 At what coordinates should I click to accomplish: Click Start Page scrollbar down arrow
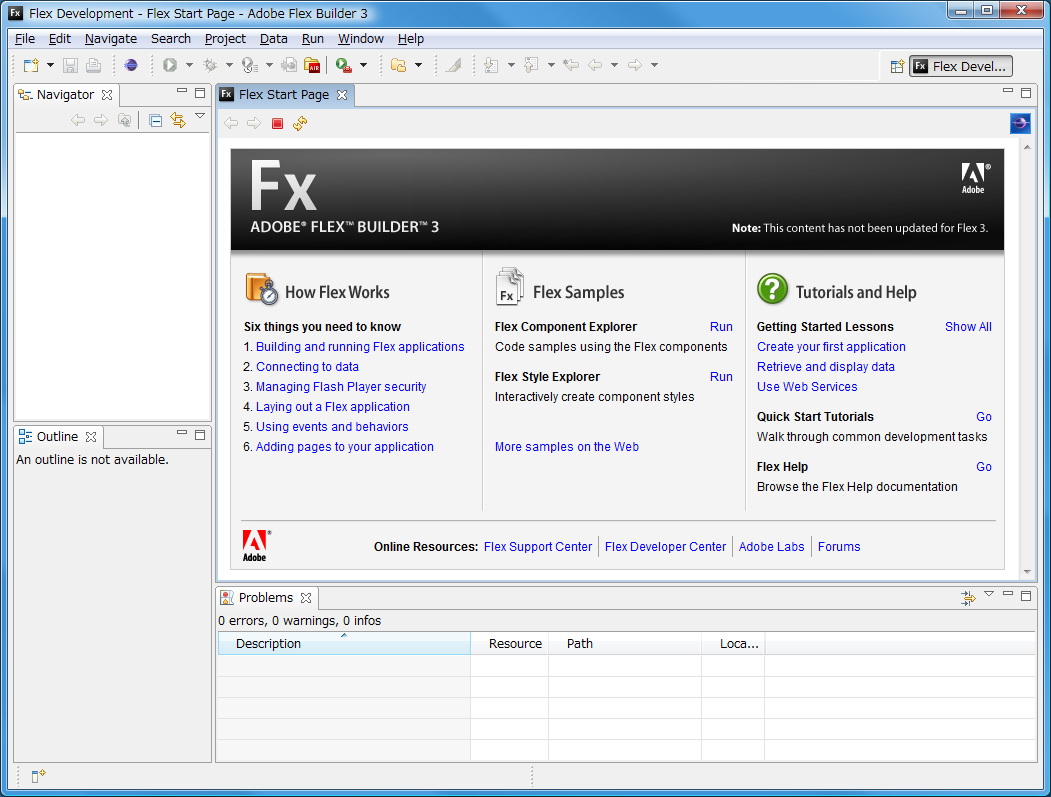click(1027, 572)
